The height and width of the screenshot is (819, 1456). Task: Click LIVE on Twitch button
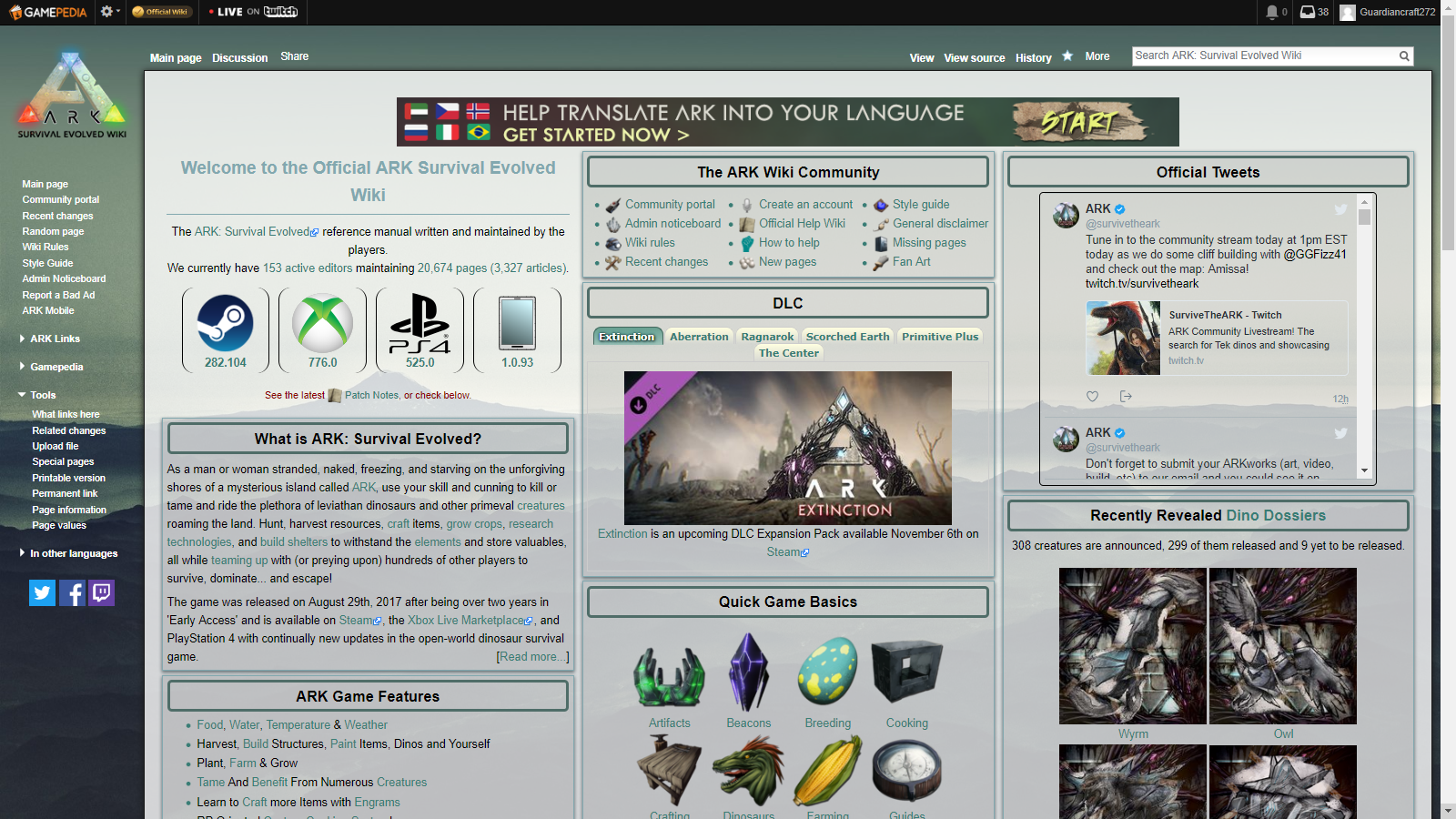point(253,12)
